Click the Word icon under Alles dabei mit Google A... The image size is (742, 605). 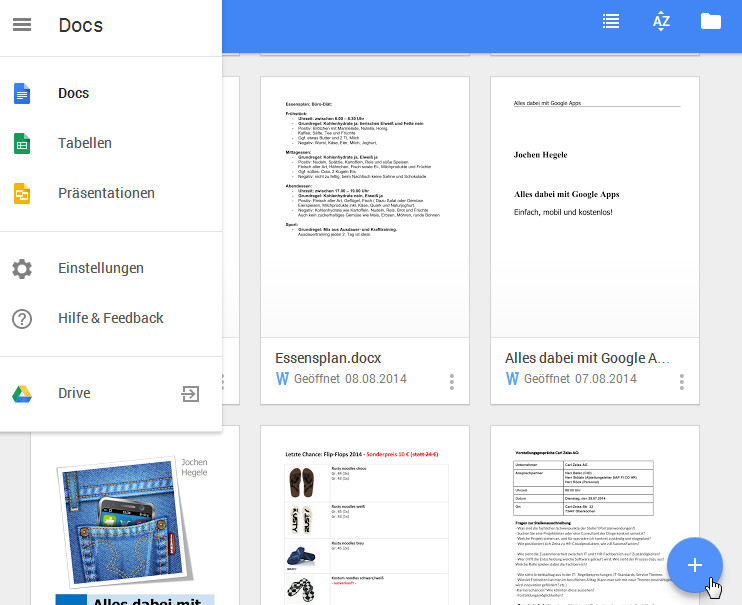(x=512, y=379)
